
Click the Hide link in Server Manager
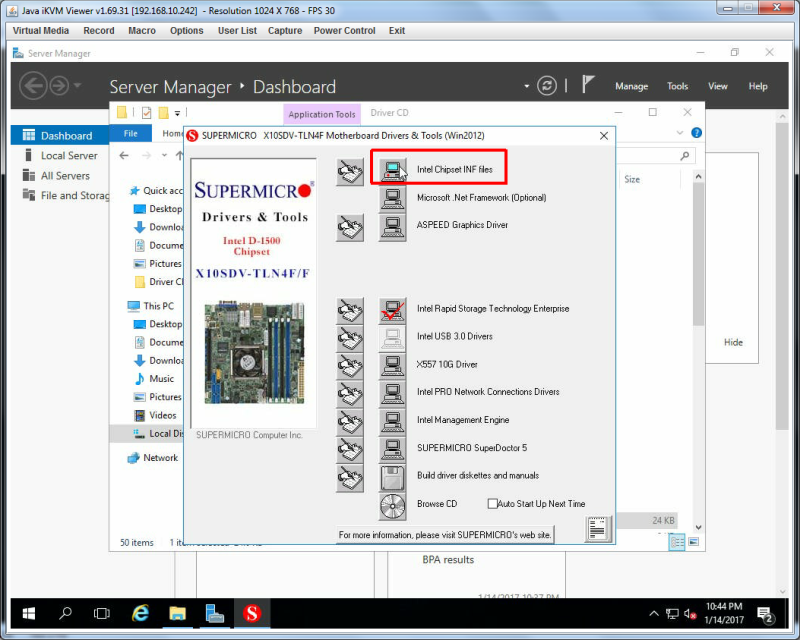coord(733,342)
